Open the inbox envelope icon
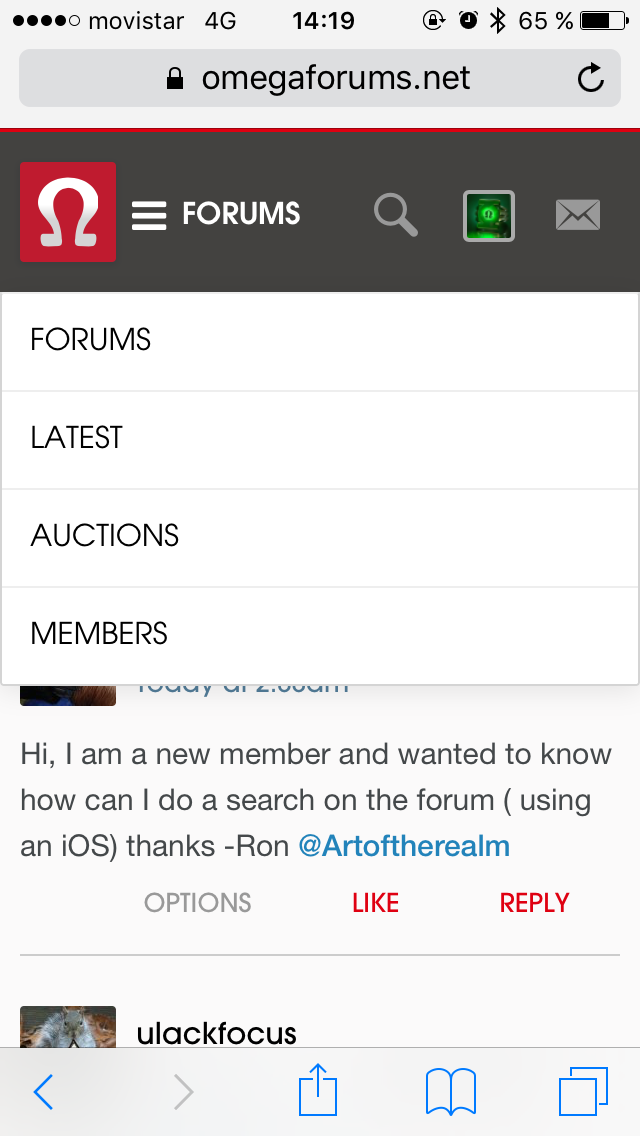640x1136 pixels. 578,215
